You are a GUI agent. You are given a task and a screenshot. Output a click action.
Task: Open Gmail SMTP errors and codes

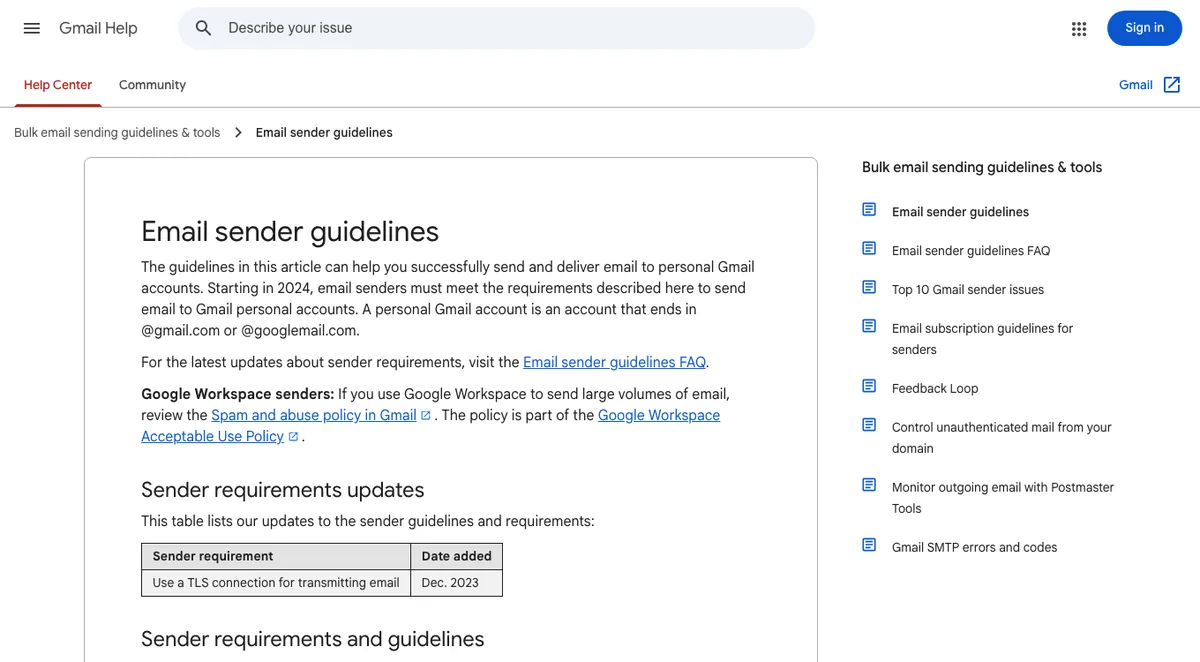pyautogui.click(x=974, y=548)
